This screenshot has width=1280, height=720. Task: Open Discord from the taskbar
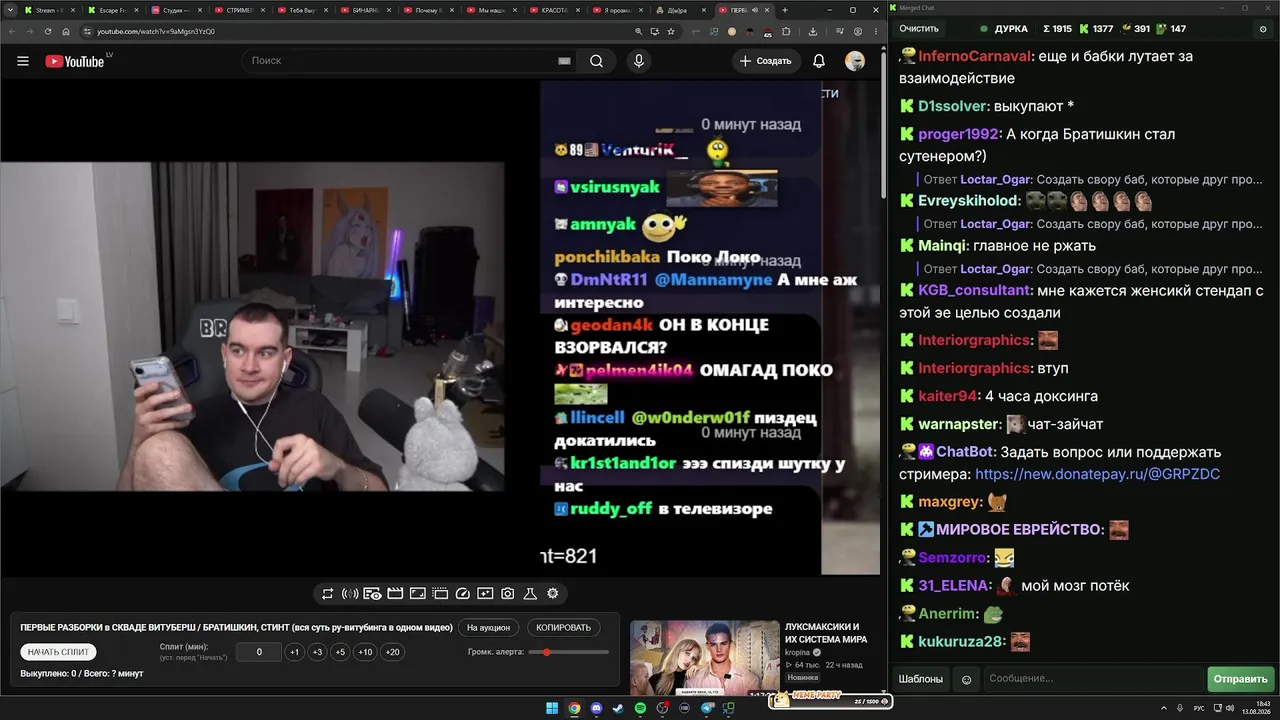click(x=597, y=709)
